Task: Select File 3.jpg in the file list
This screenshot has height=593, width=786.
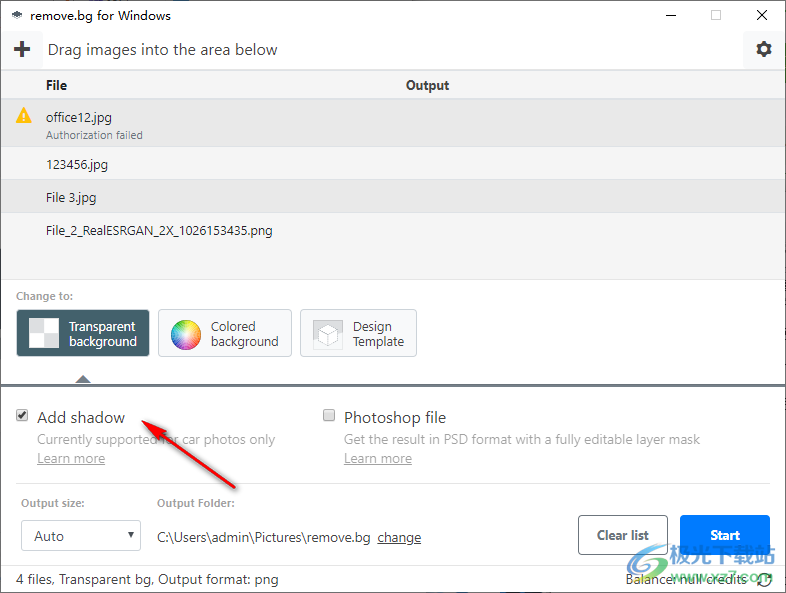Action: (x=72, y=197)
